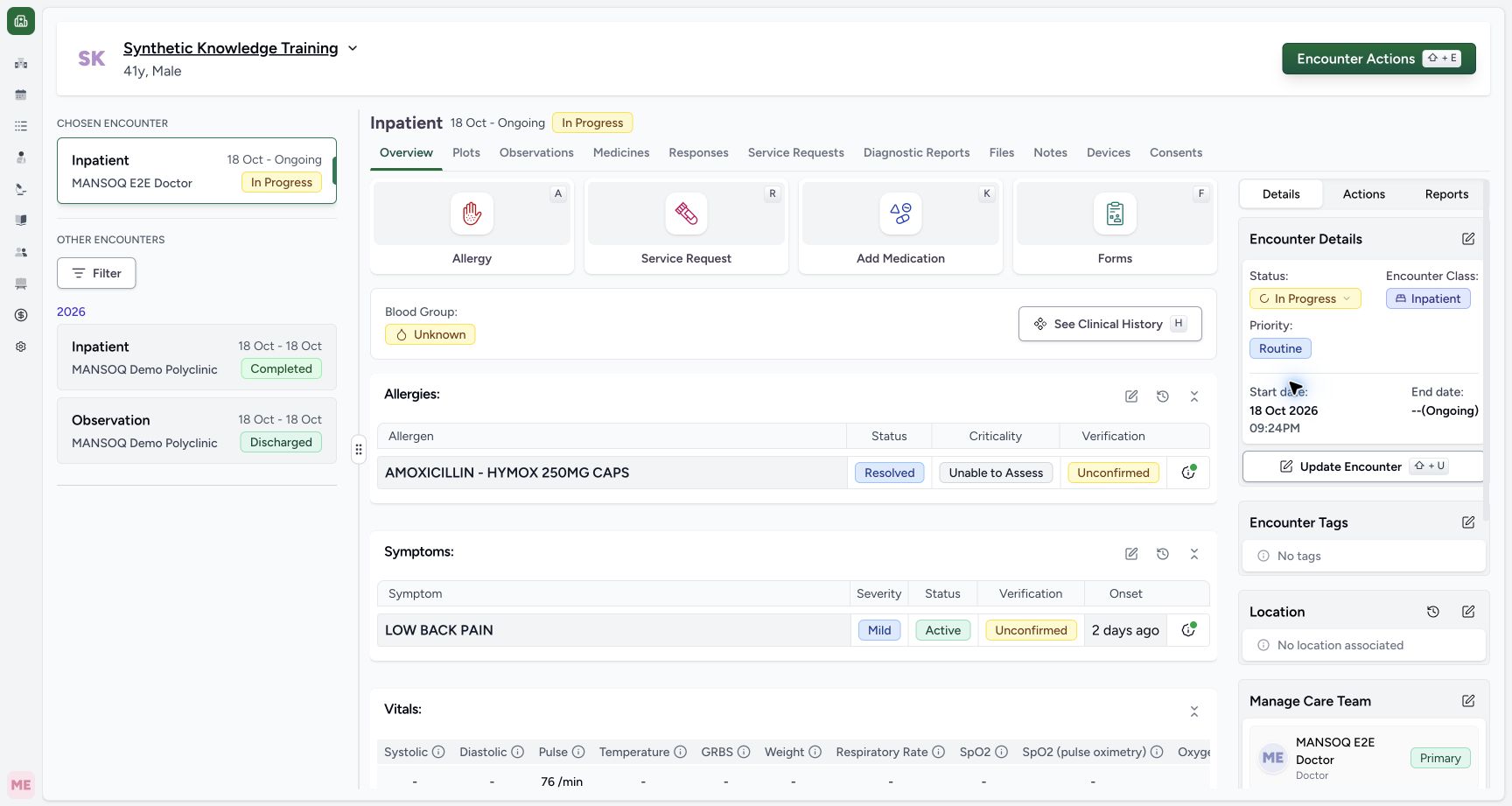1512x806 pixels.
Task: Select the Discharged Observation encounter card
Action: point(197,431)
